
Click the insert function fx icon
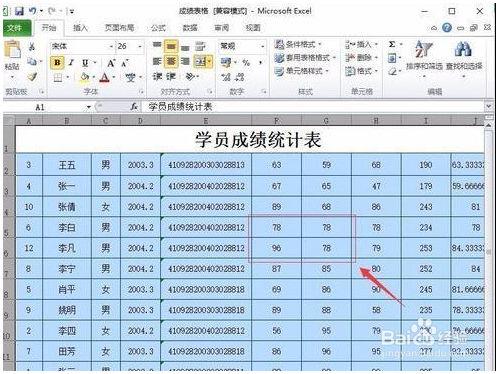[134, 107]
